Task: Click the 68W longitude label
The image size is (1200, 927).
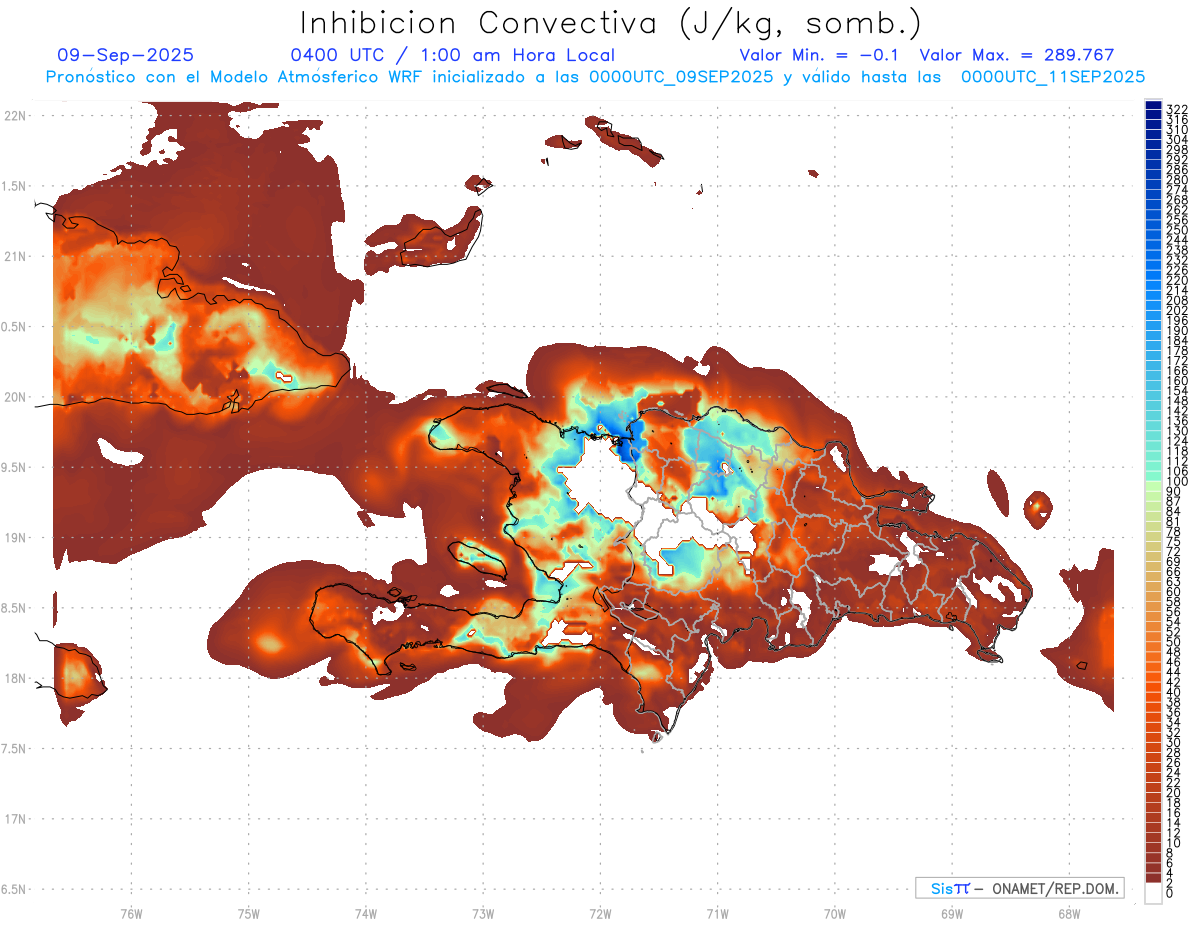Action: click(1068, 913)
